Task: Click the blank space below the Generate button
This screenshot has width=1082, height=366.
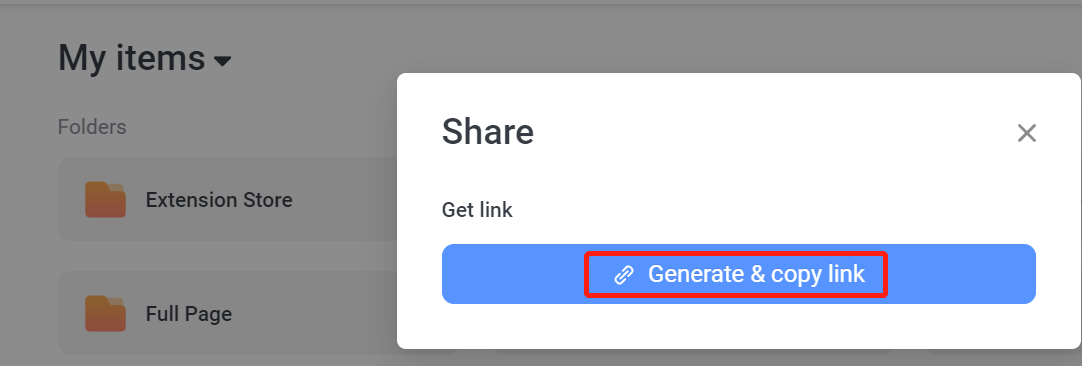Action: click(x=738, y=325)
